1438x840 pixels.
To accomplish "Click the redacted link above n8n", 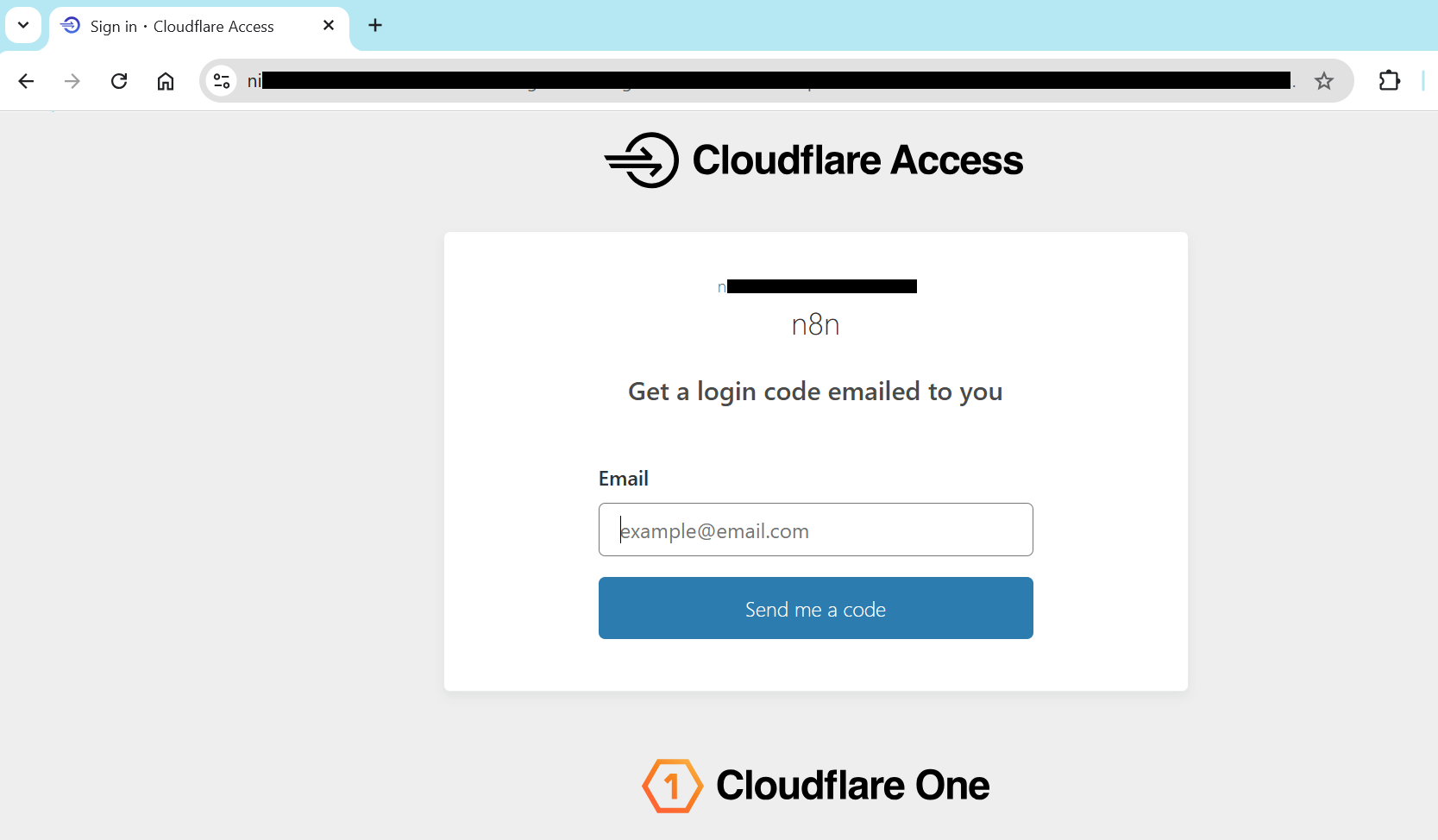I will [x=817, y=286].
